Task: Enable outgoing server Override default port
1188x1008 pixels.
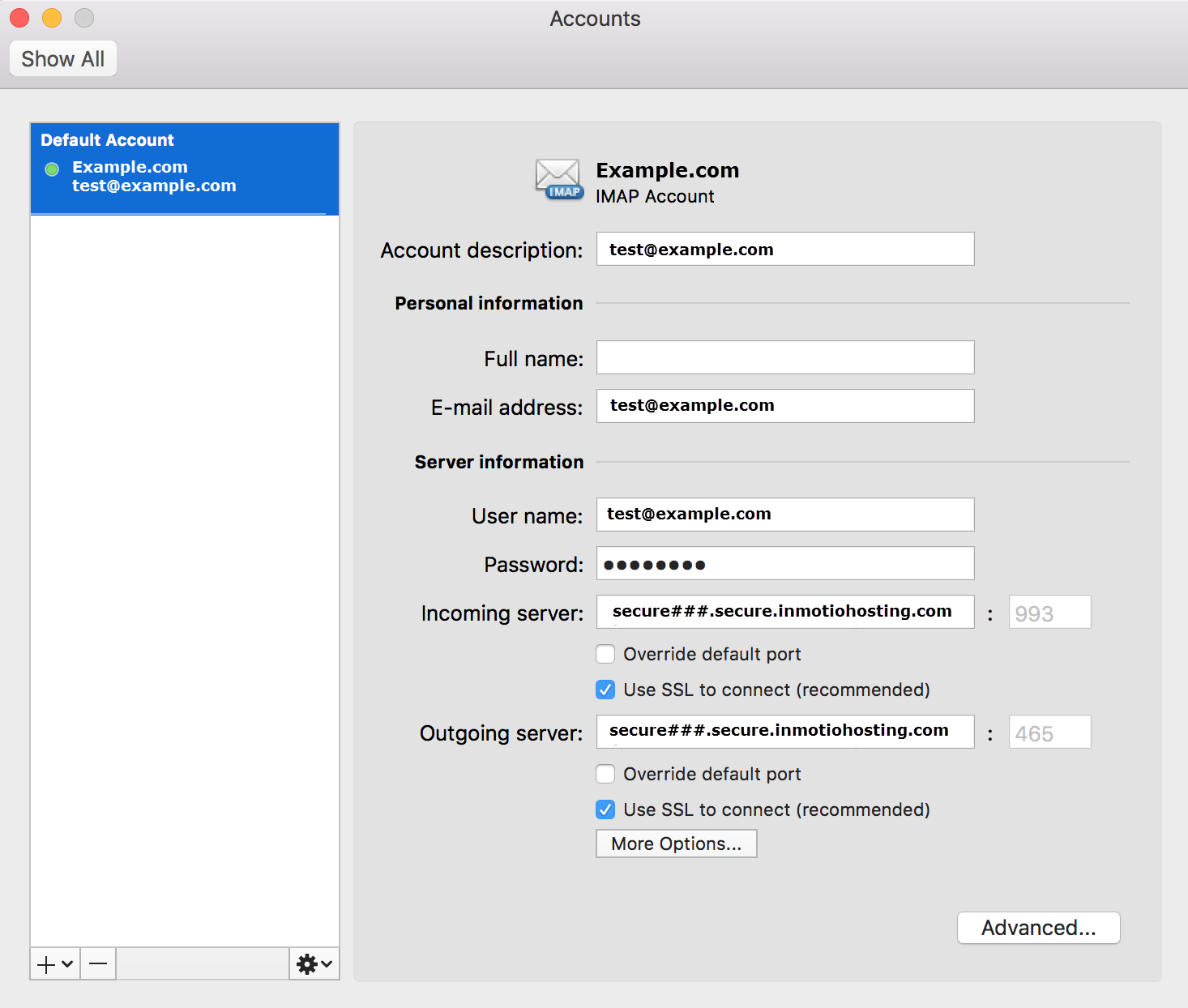Action: point(605,774)
